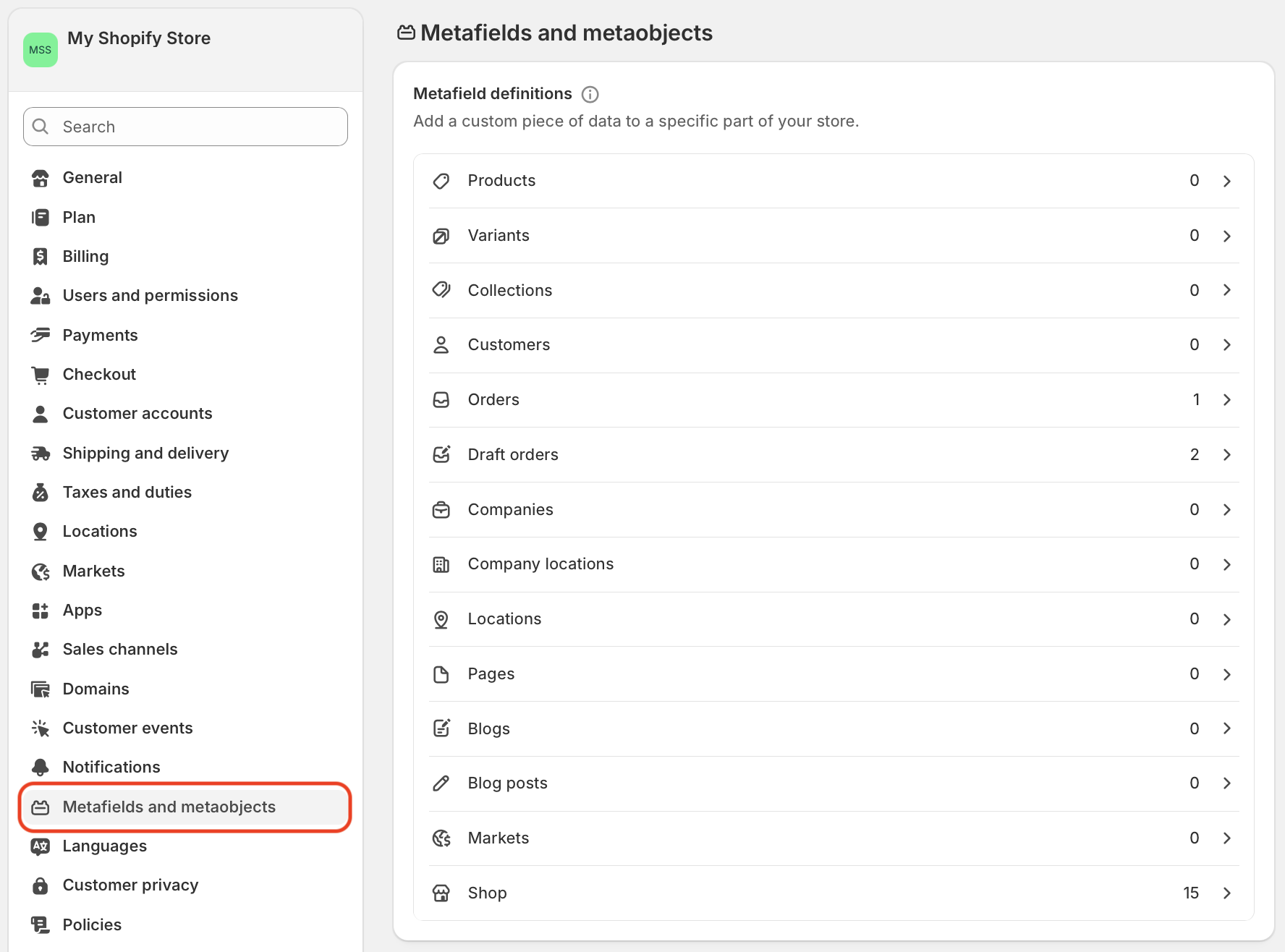This screenshot has width=1285, height=952.
Task: Expand the Orders row chevron
Action: (1227, 400)
